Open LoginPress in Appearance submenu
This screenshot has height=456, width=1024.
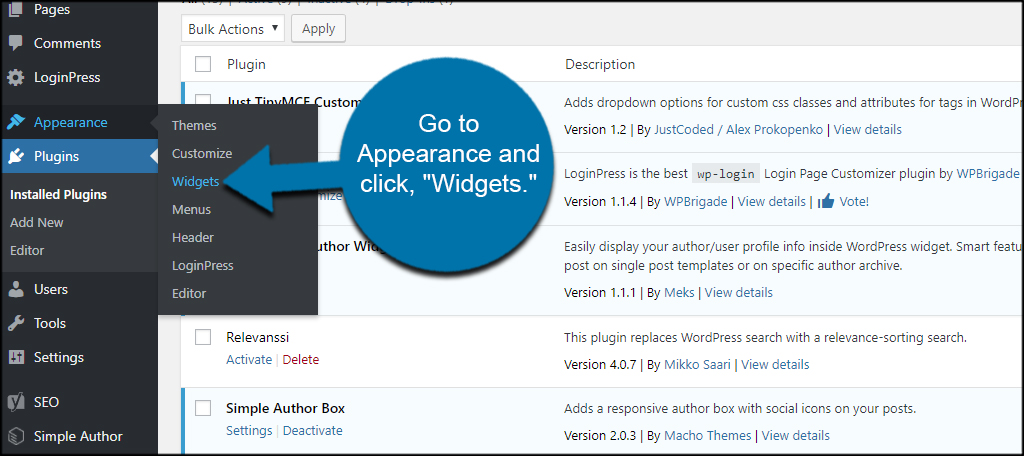tap(202, 266)
